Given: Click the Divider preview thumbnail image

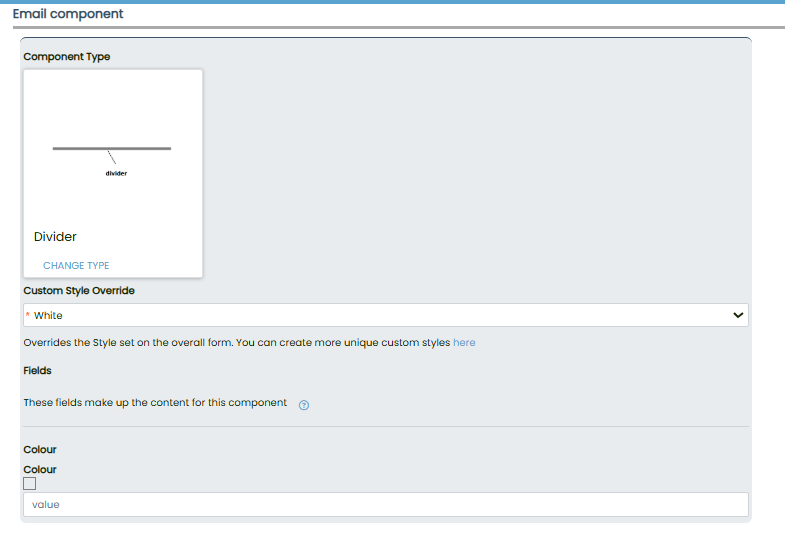Looking at the screenshot, I should tap(112, 150).
